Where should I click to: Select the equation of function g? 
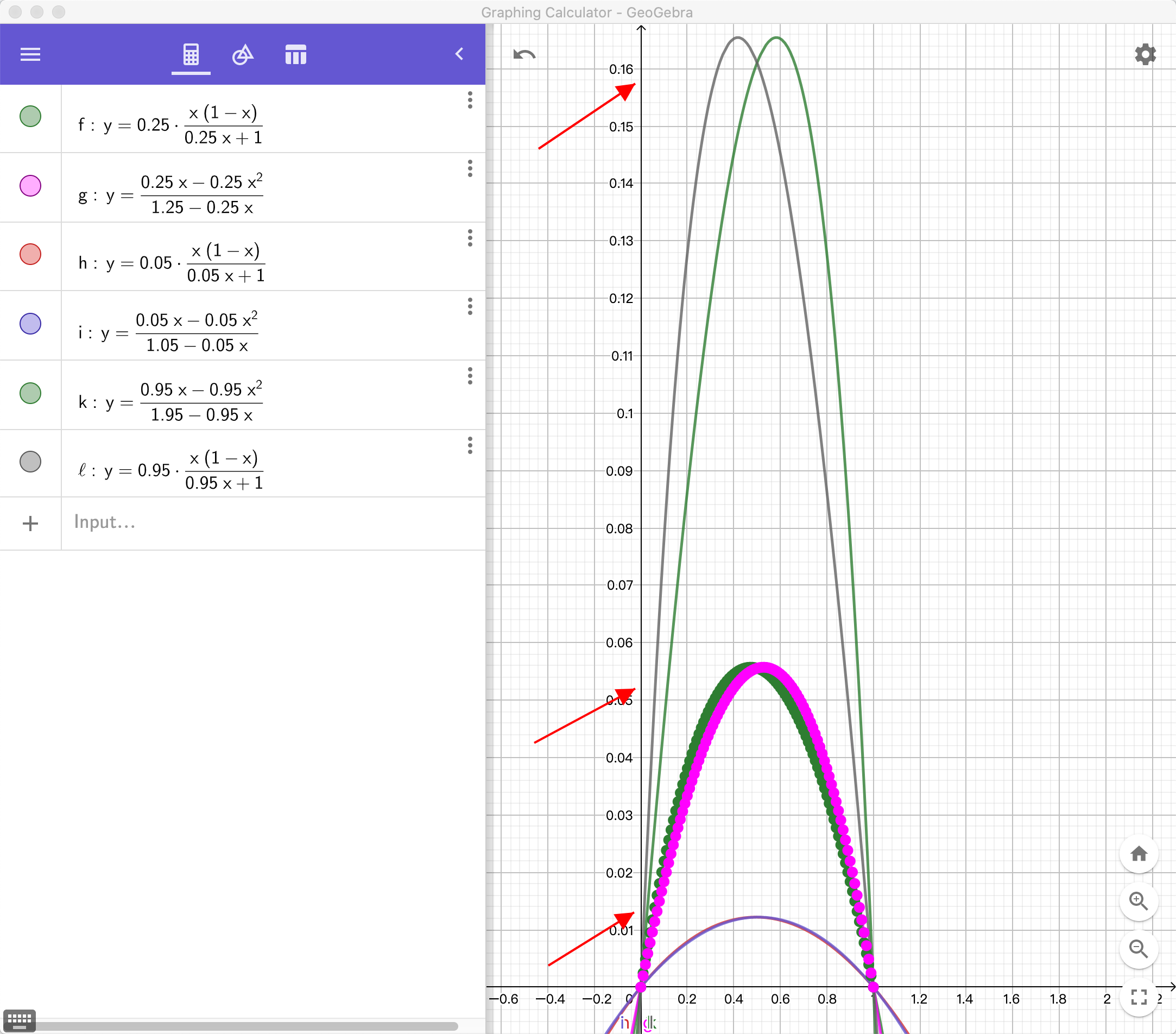point(171,194)
